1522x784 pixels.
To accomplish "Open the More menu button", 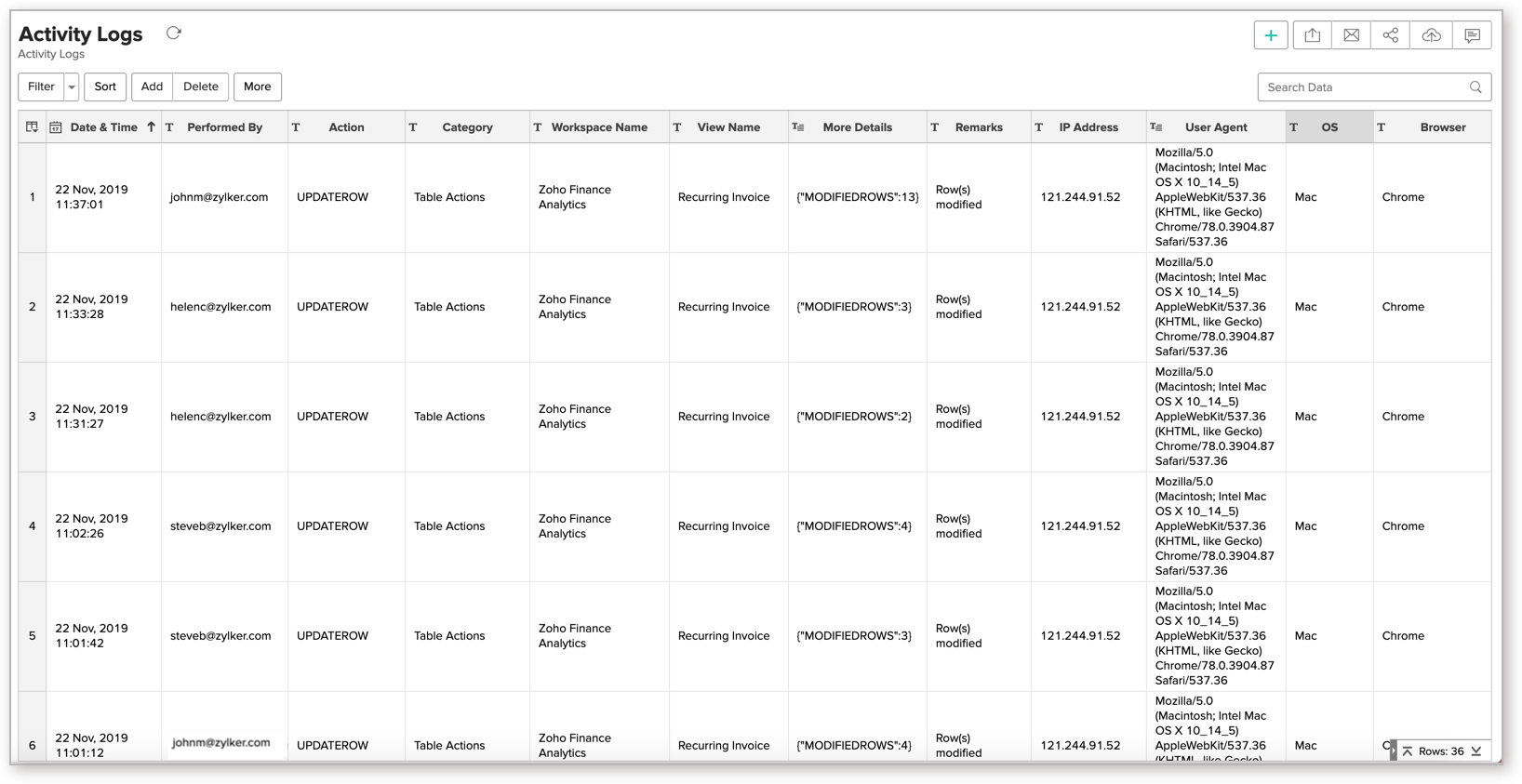I will tap(257, 86).
